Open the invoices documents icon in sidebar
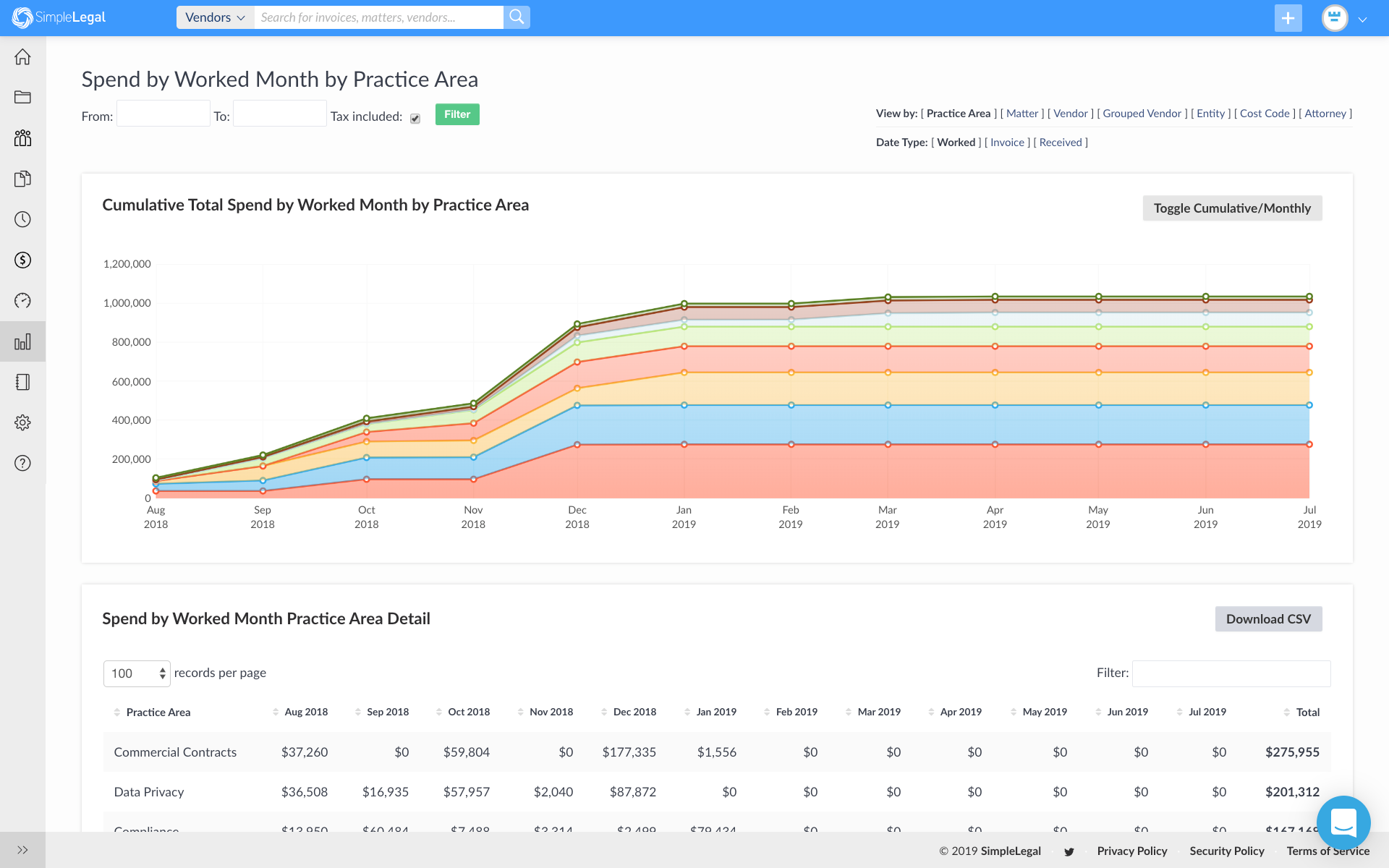 tap(22, 179)
